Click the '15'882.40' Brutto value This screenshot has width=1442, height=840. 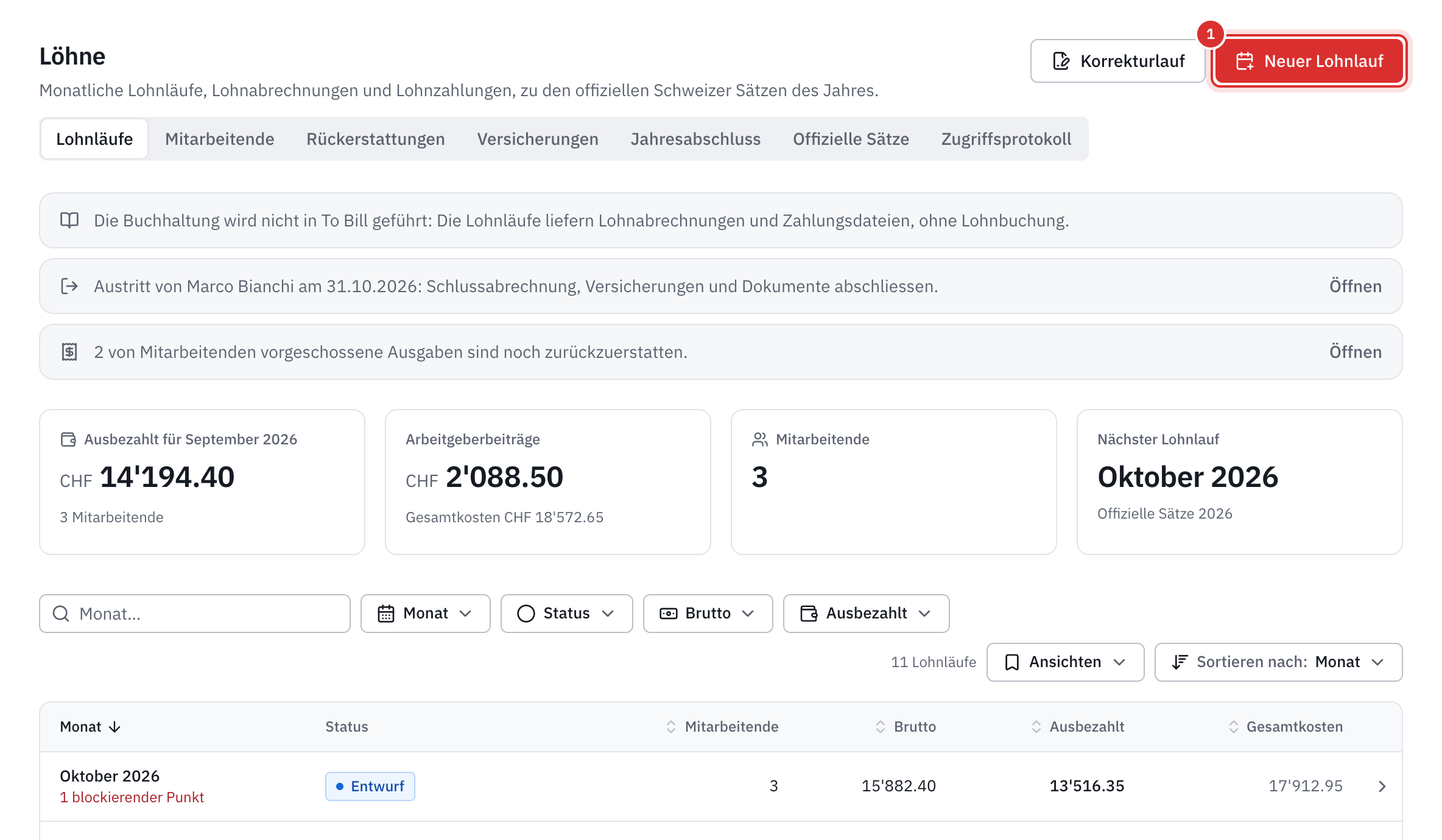tap(899, 786)
